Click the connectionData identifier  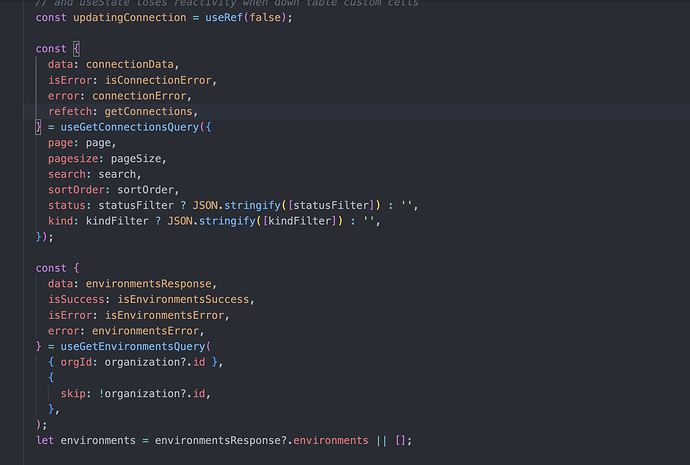pyautogui.click(x=129, y=64)
